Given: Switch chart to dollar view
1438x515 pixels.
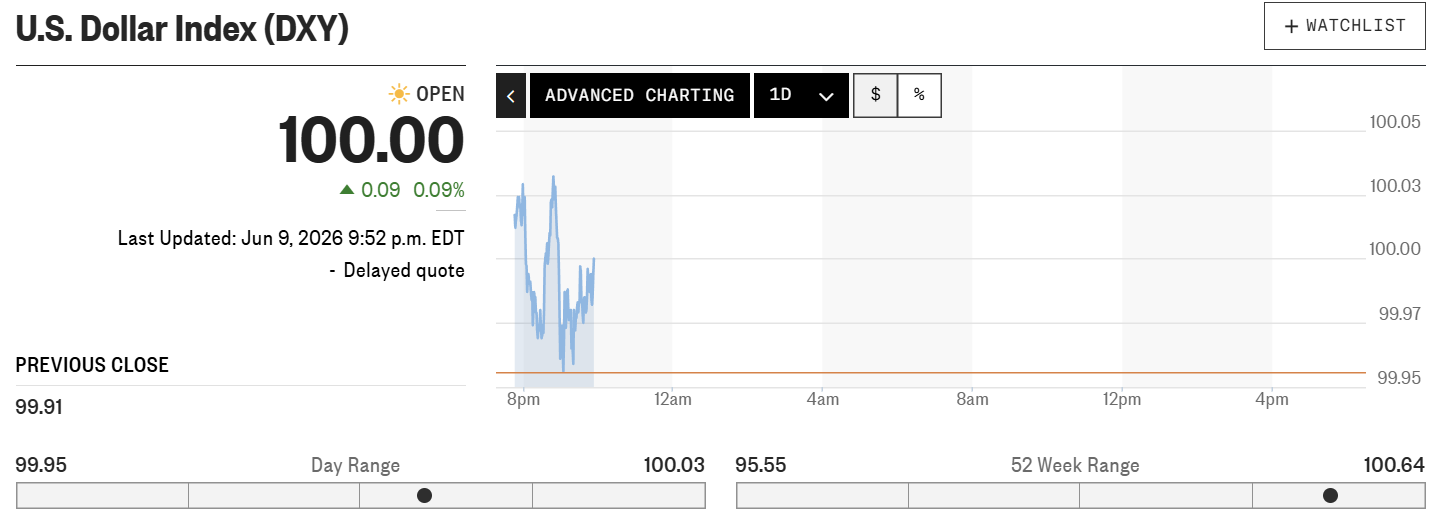Looking at the screenshot, I should point(876,96).
